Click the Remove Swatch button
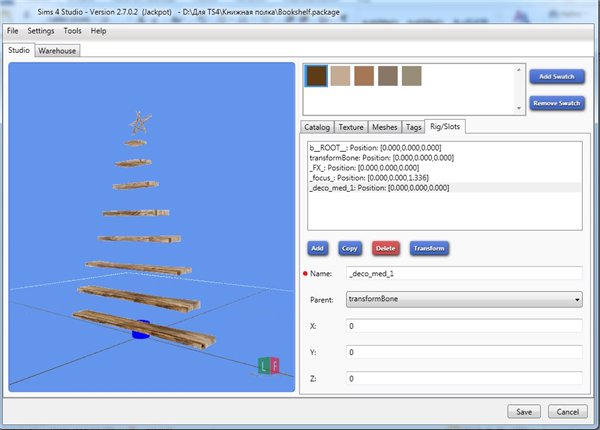Screen dimensions: 600x430 pyautogui.click(x=555, y=102)
